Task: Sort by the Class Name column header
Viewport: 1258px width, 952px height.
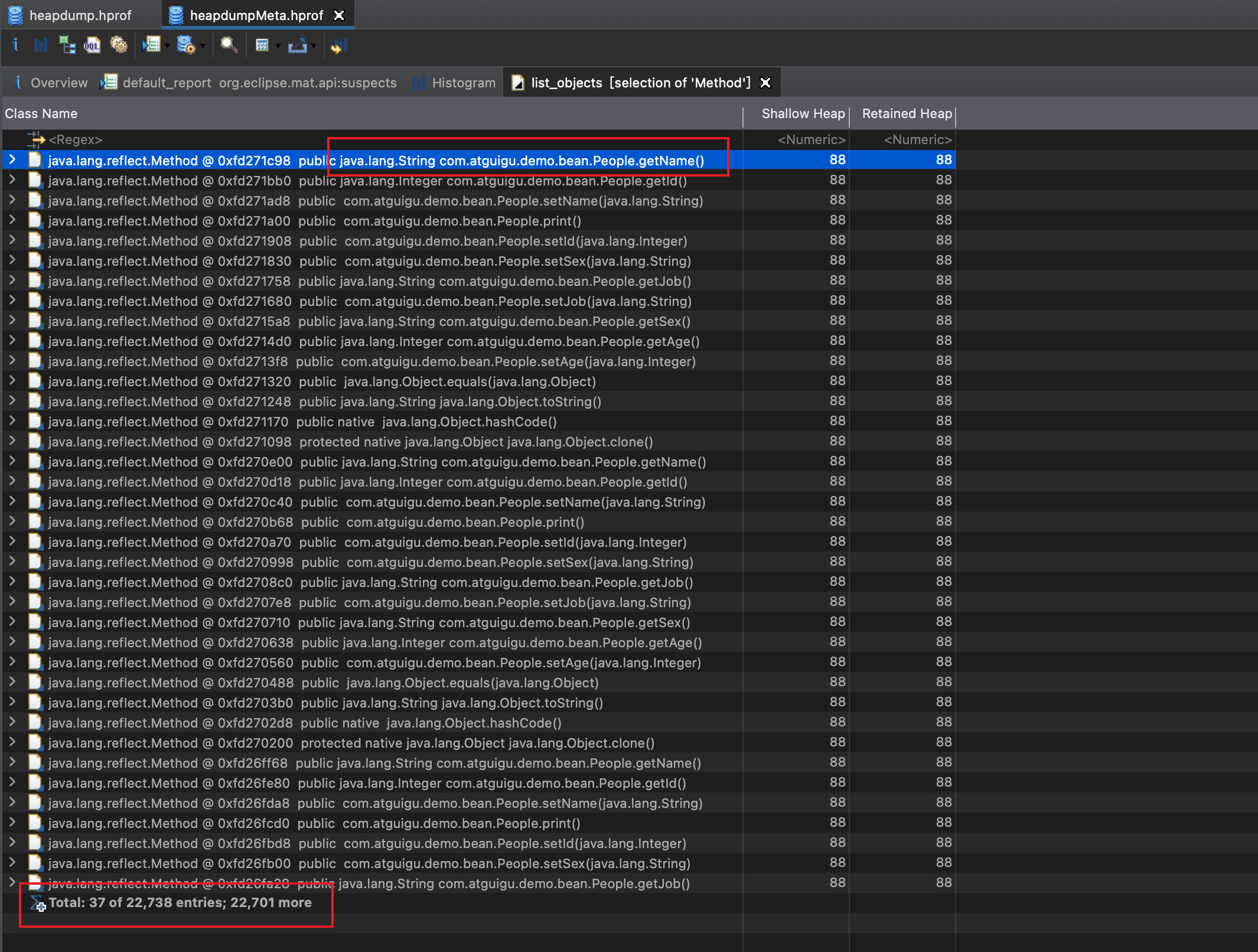Action: 372,113
